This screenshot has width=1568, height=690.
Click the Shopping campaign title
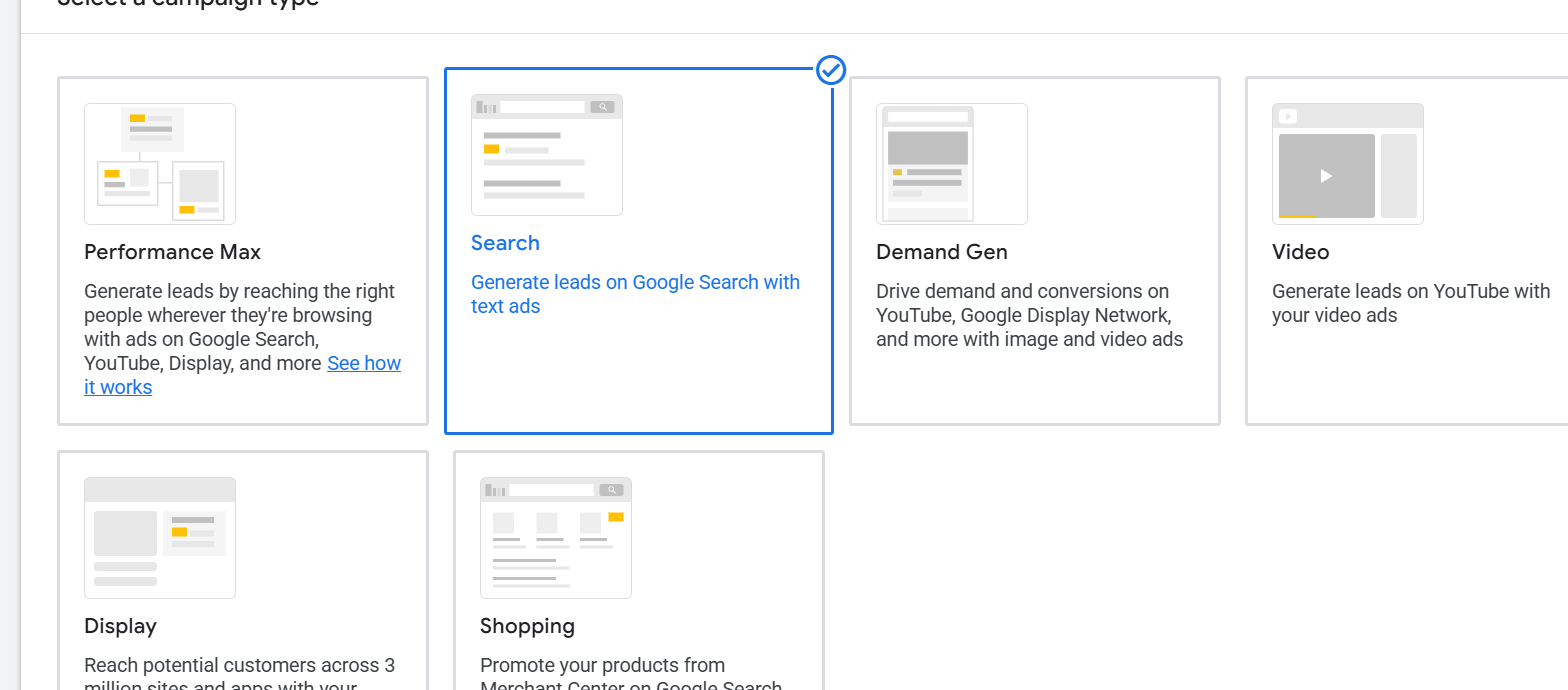(x=527, y=626)
